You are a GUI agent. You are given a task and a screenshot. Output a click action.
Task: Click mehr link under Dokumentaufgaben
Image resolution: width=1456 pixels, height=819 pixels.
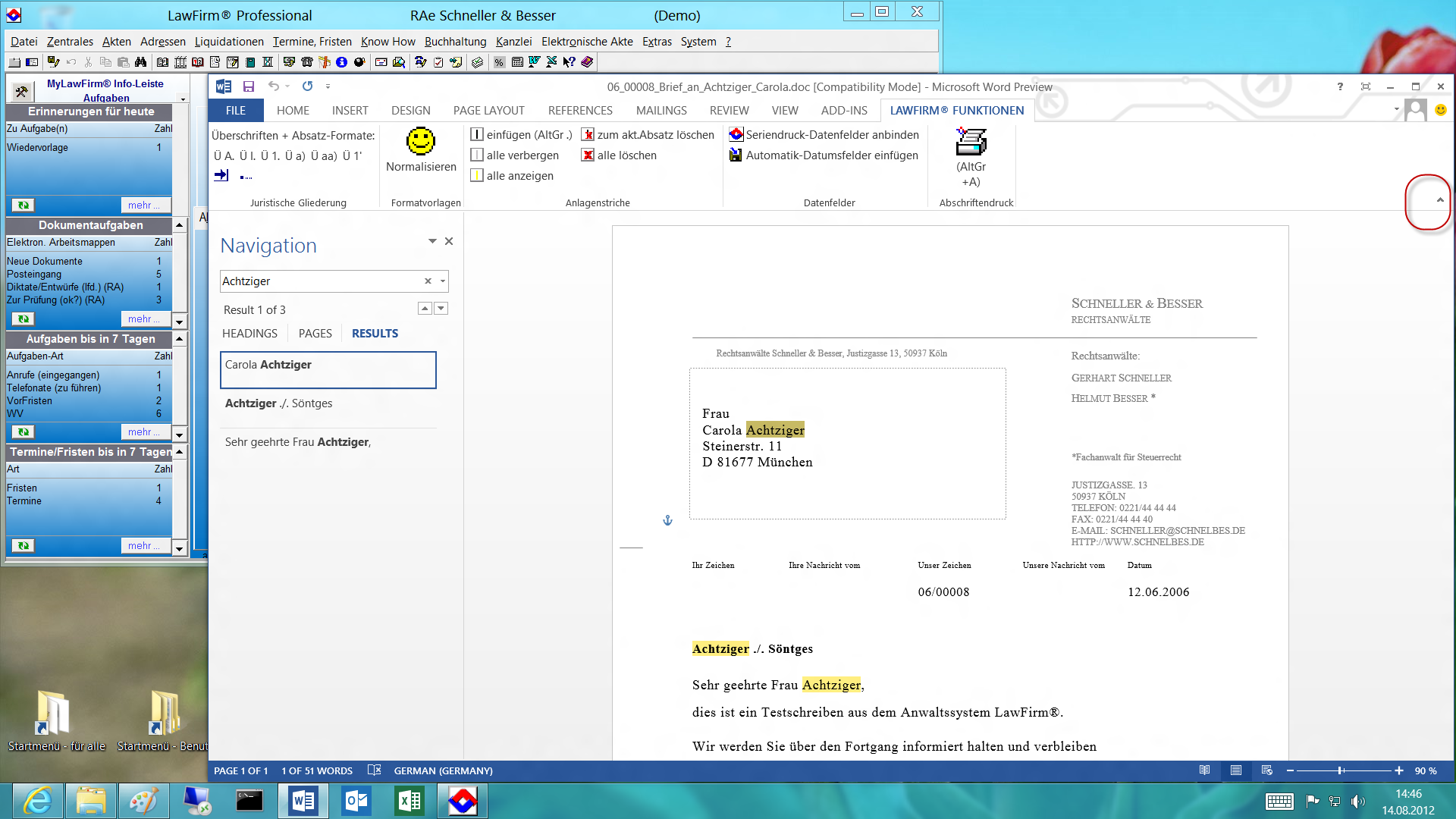(144, 318)
